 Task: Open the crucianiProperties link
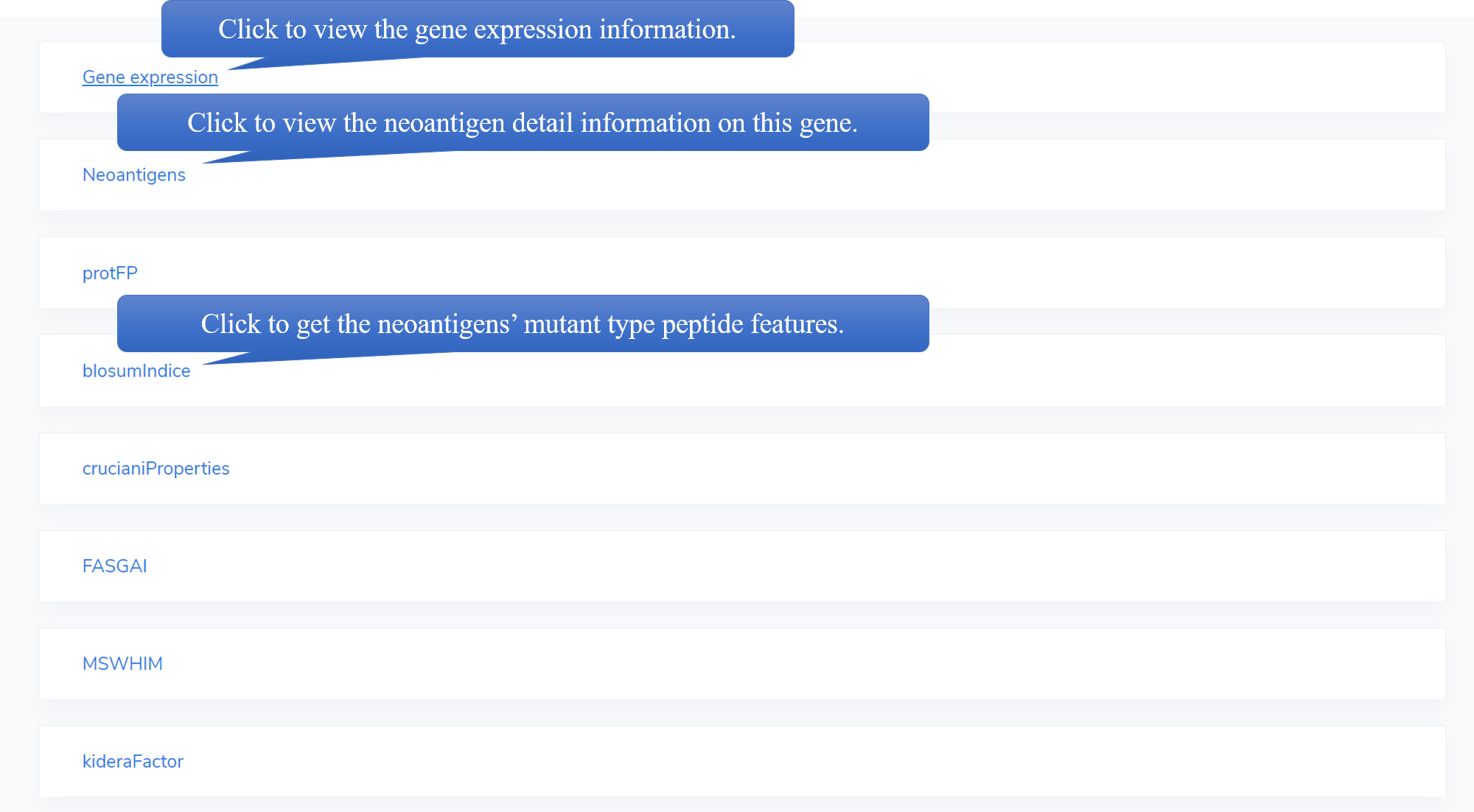click(x=156, y=469)
